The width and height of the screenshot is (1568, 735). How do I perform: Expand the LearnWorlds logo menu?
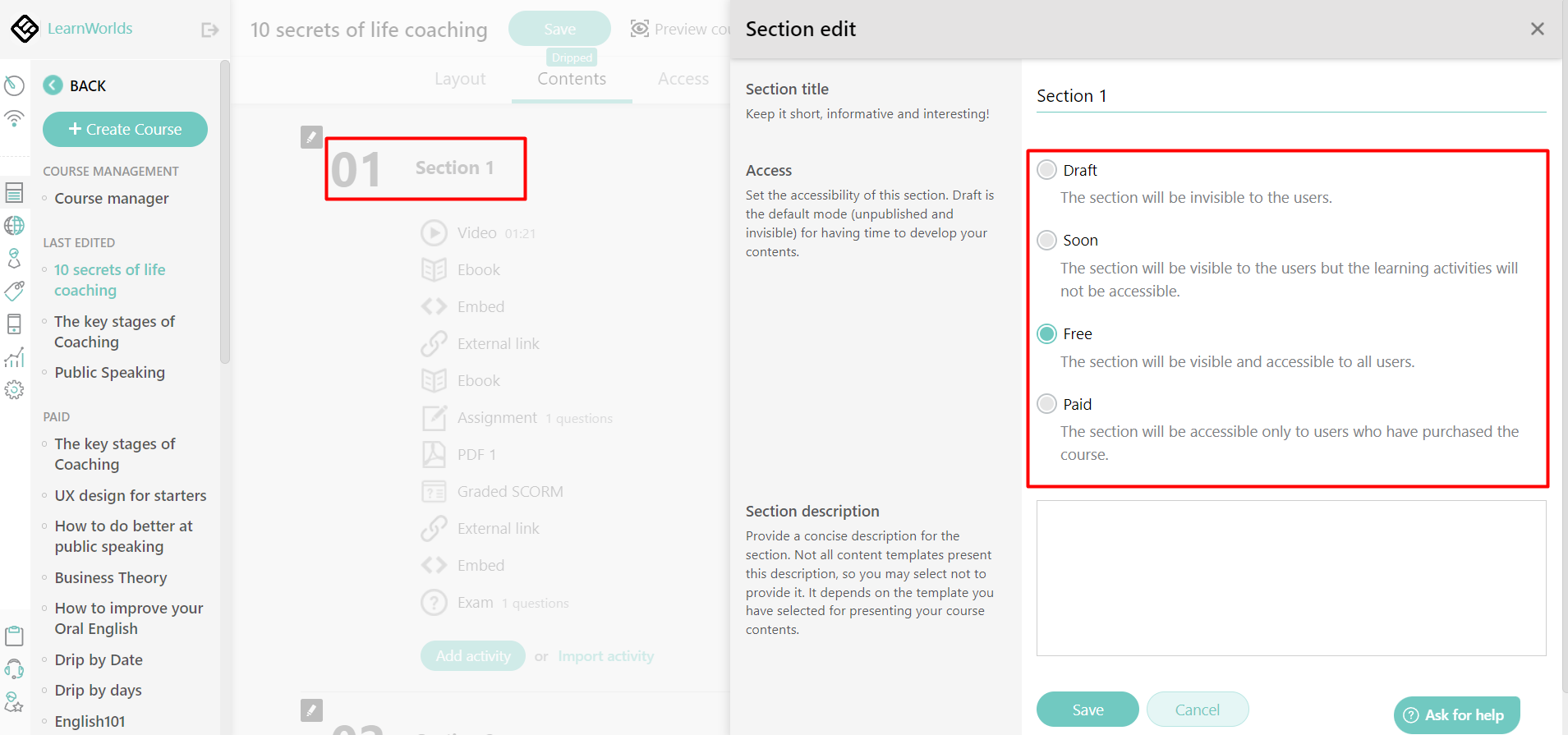25,28
